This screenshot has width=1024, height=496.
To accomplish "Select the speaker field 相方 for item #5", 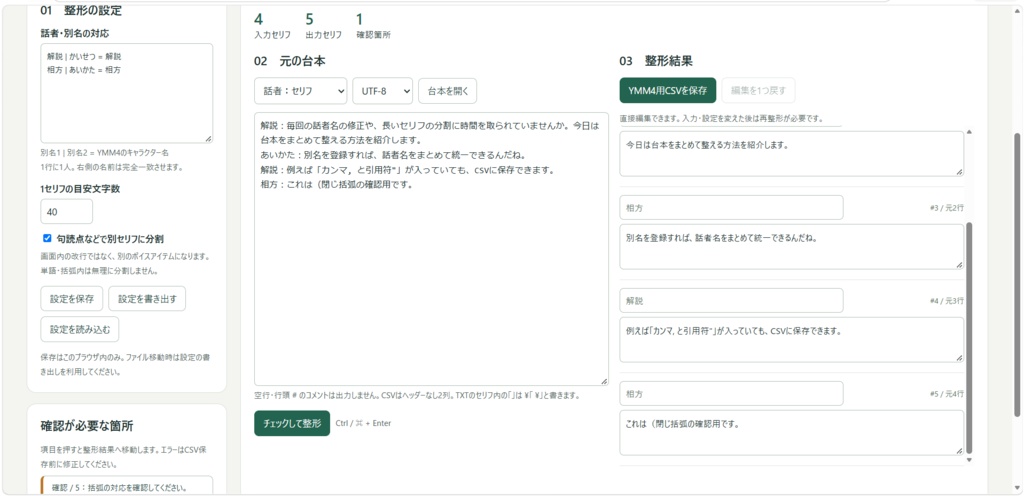I will (x=731, y=394).
